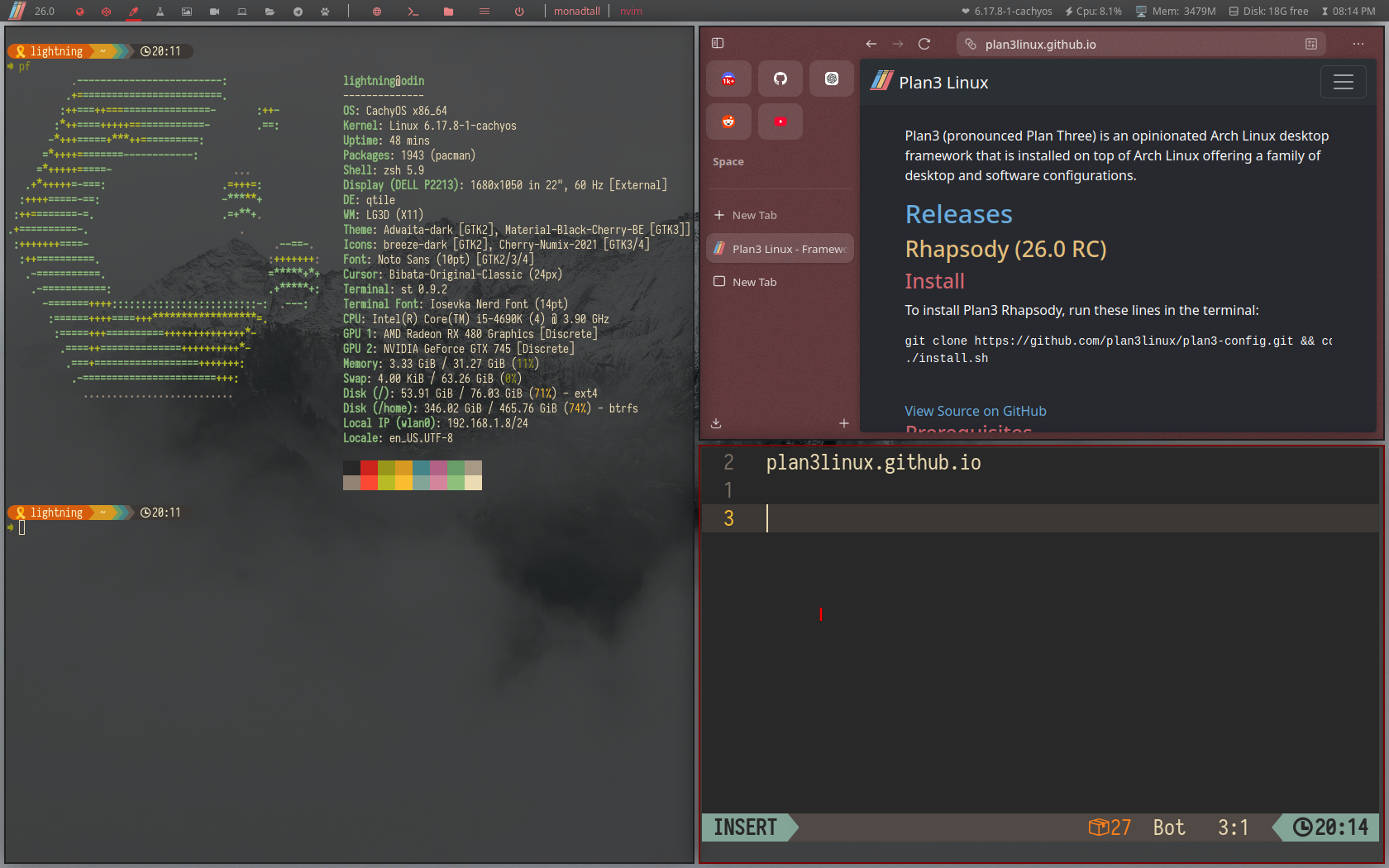Screen dimensions: 1389x868
Task: Open the pinned ChatGPT shortcut
Action: point(831,79)
